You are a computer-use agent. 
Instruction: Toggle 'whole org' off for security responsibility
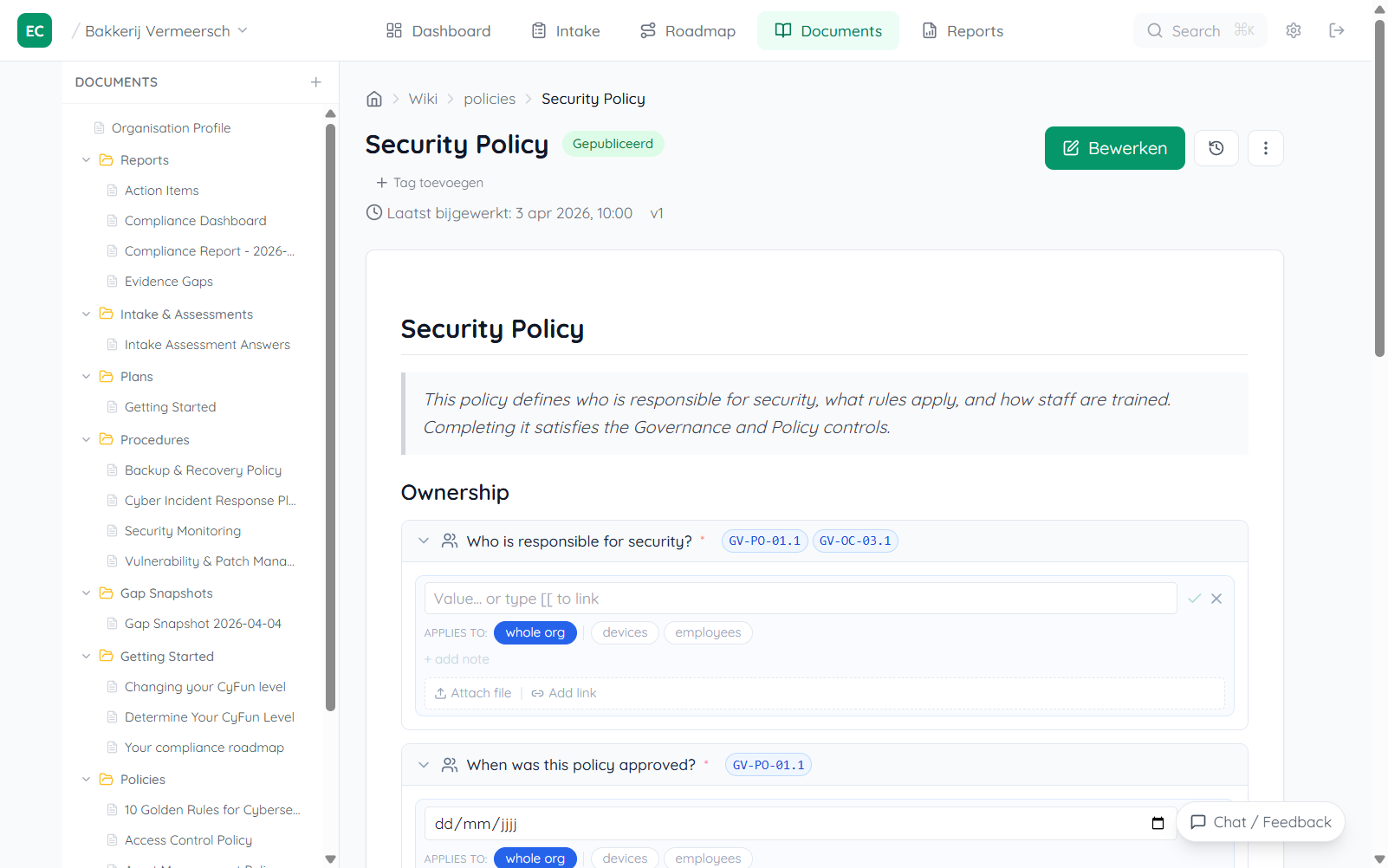535,632
